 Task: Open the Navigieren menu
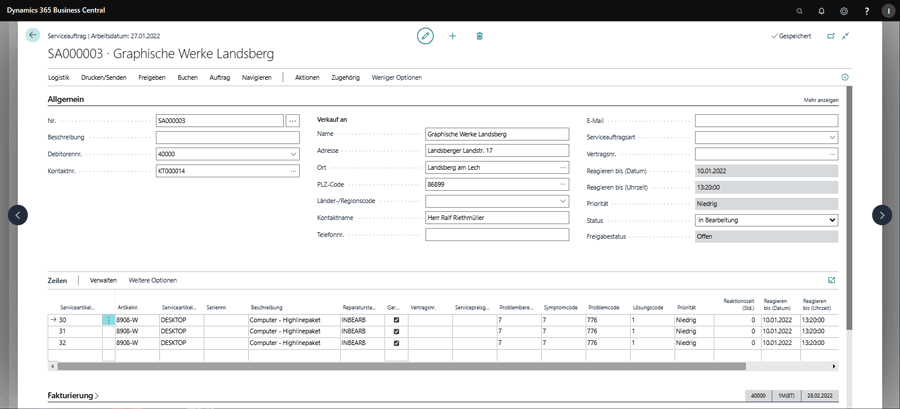tap(257, 77)
